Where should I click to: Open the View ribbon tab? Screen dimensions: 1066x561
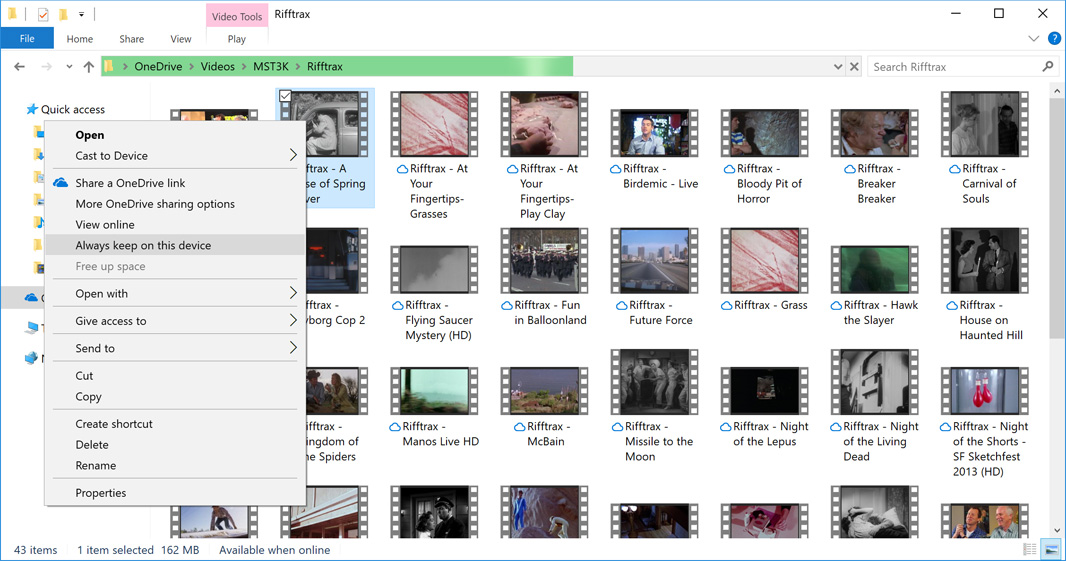coord(180,39)
